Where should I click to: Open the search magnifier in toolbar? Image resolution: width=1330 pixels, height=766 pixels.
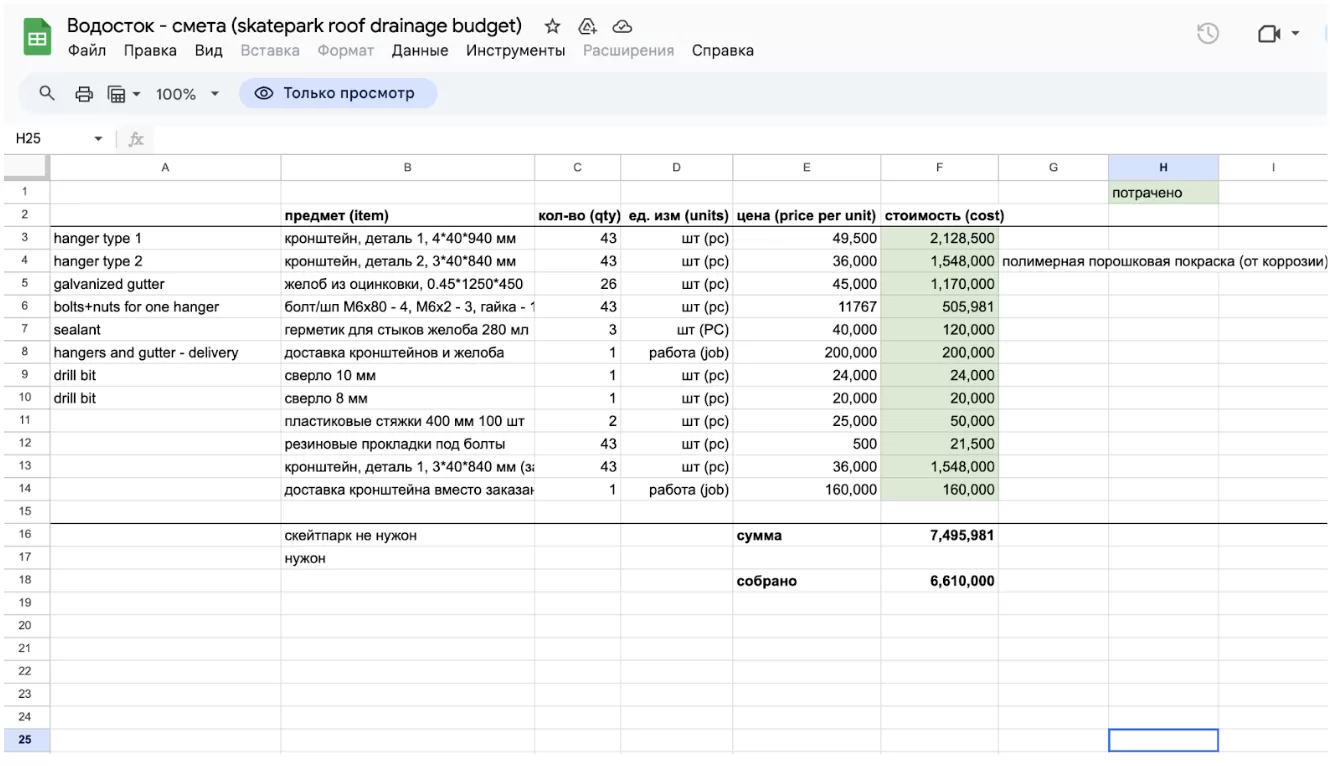(x=46, y=94)
